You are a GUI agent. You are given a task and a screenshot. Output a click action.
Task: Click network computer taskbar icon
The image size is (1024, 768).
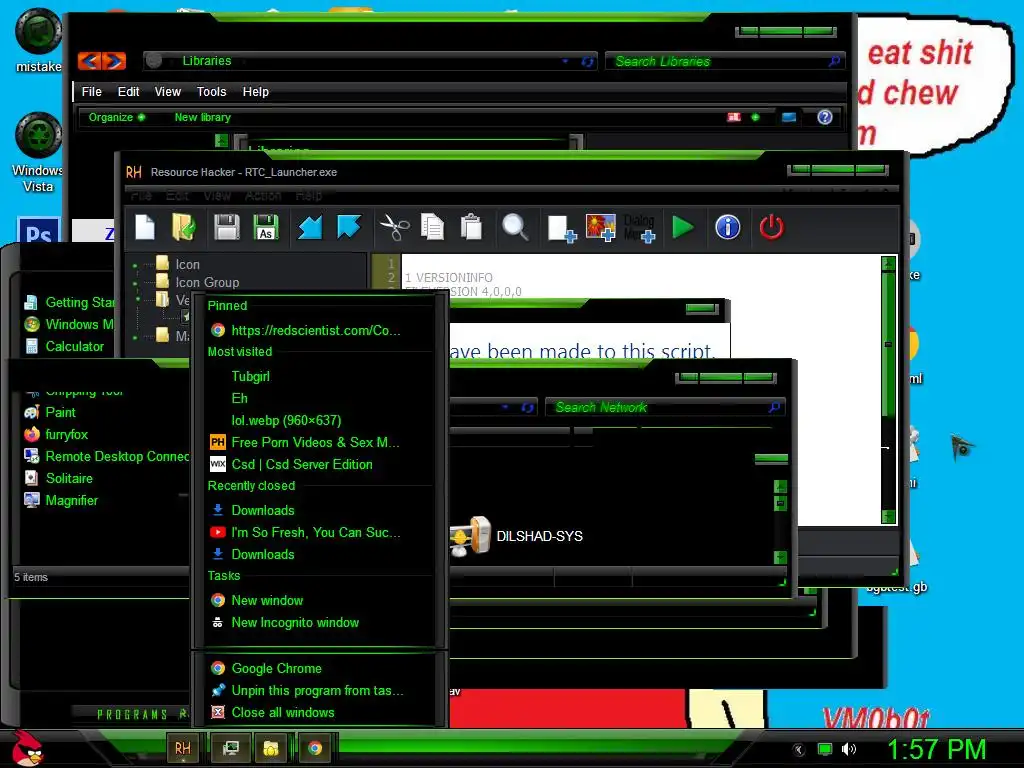(x=230, y=748)
